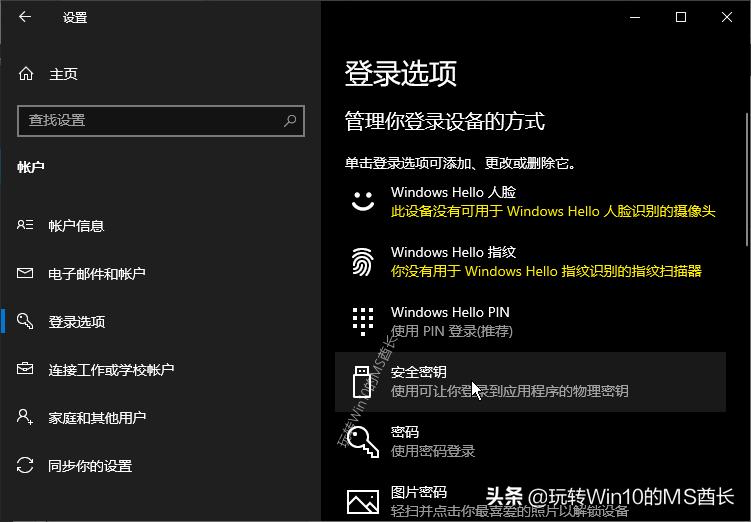Go to 主页 home label
This screenshot has width=751, height=522.
tap(63, 74)
